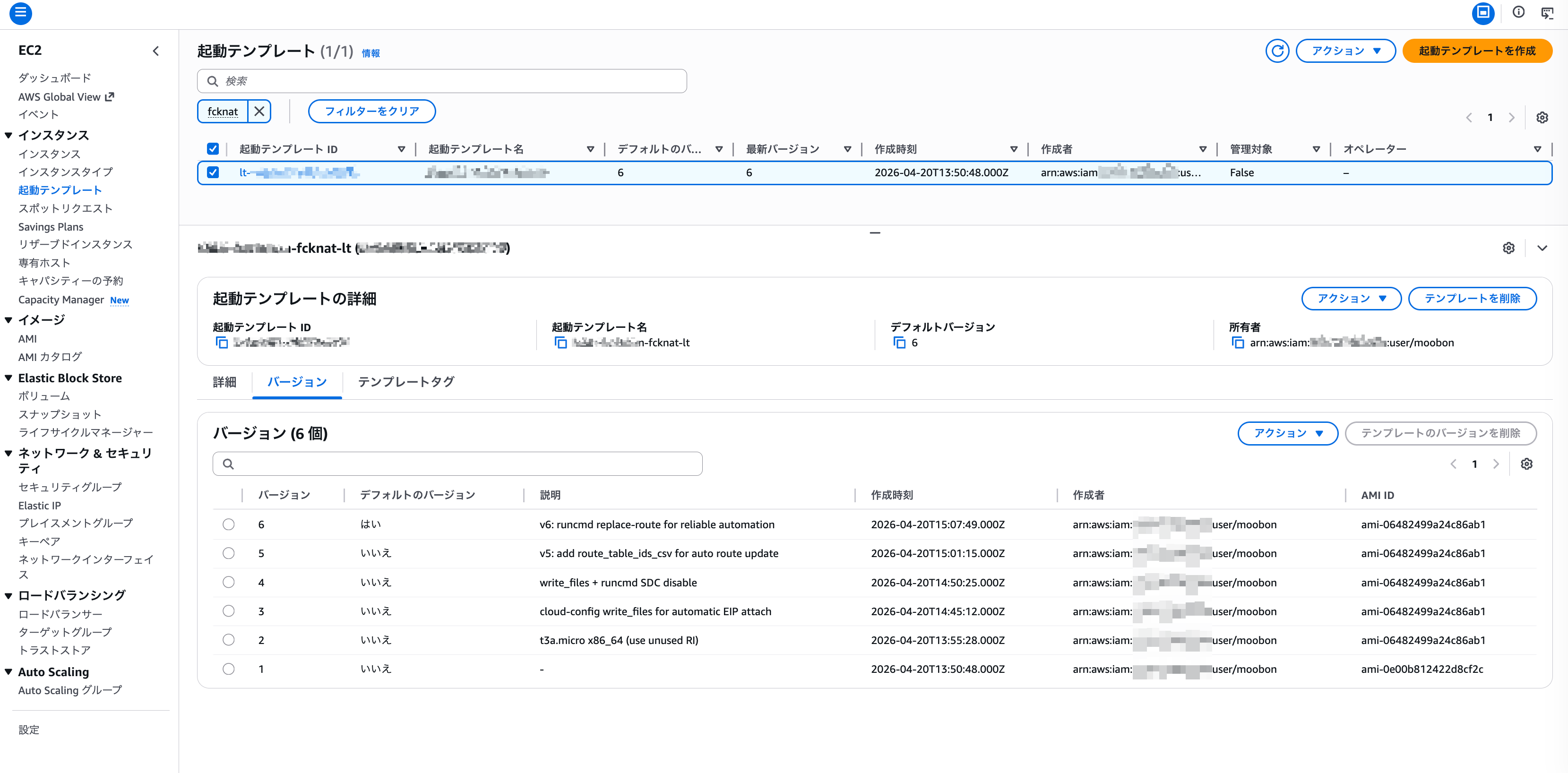Collapse Elastic Block Store sidebar section
This screenshot has height=773, width=1568.
tap(9, 378)
